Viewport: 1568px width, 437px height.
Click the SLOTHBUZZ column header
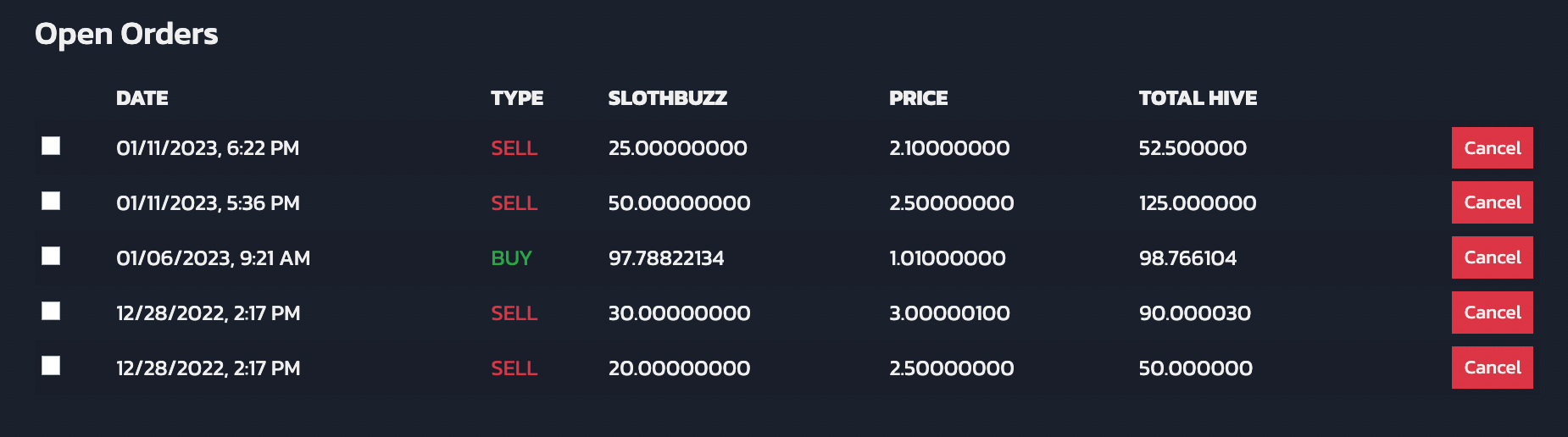[x=668, y=98]
